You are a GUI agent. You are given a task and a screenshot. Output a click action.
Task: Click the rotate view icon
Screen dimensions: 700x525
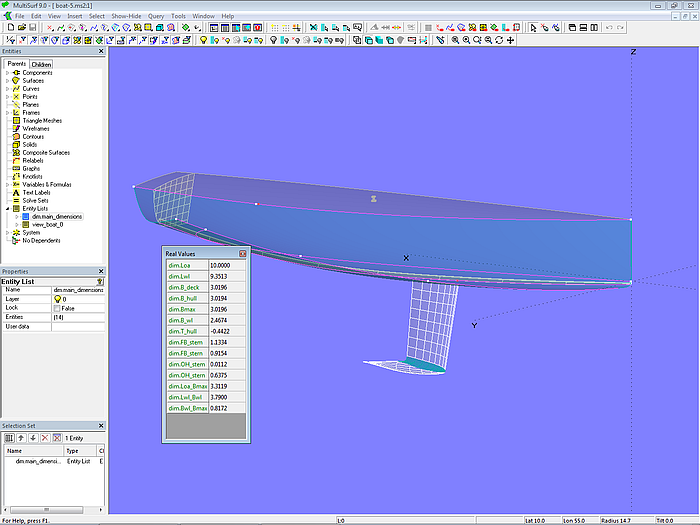point(499,40)
